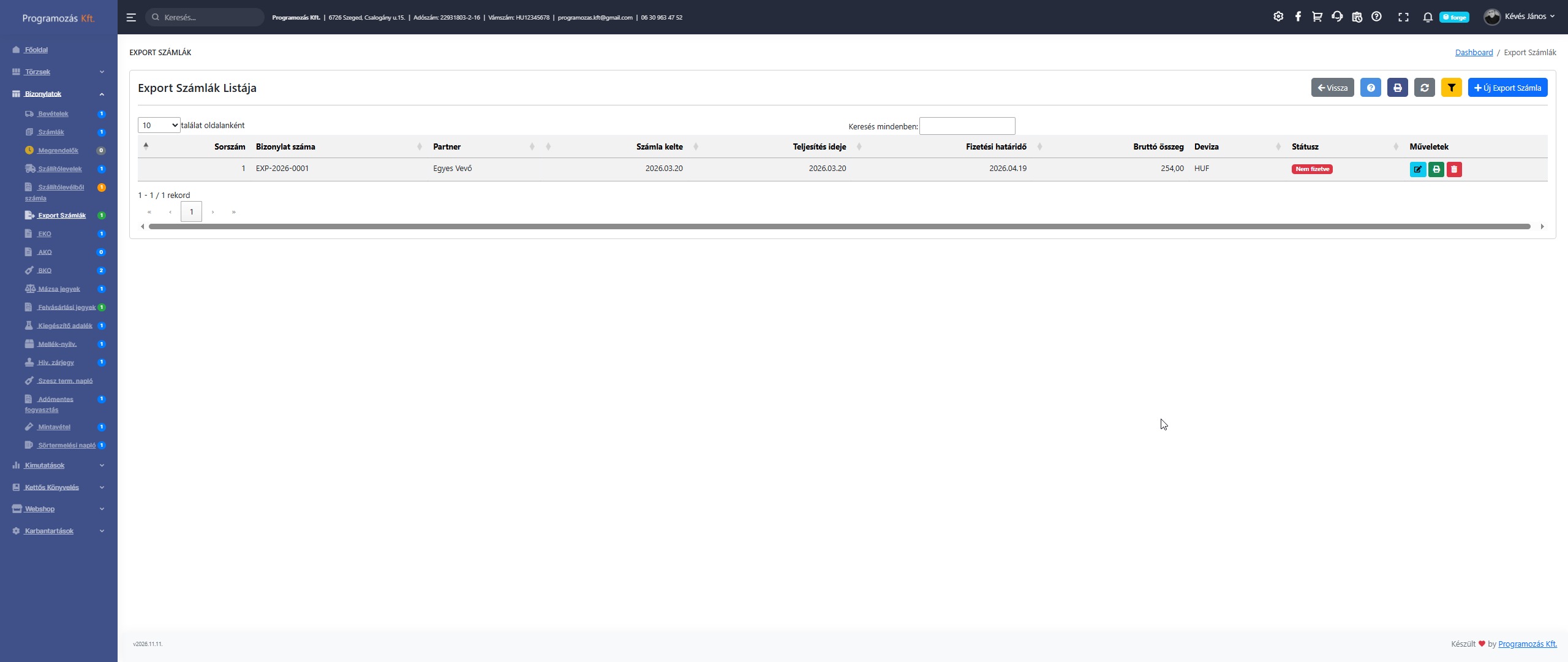1568x662 pixels.
Task: Open the Számlák menu item
Action: [x=51, y=132]
